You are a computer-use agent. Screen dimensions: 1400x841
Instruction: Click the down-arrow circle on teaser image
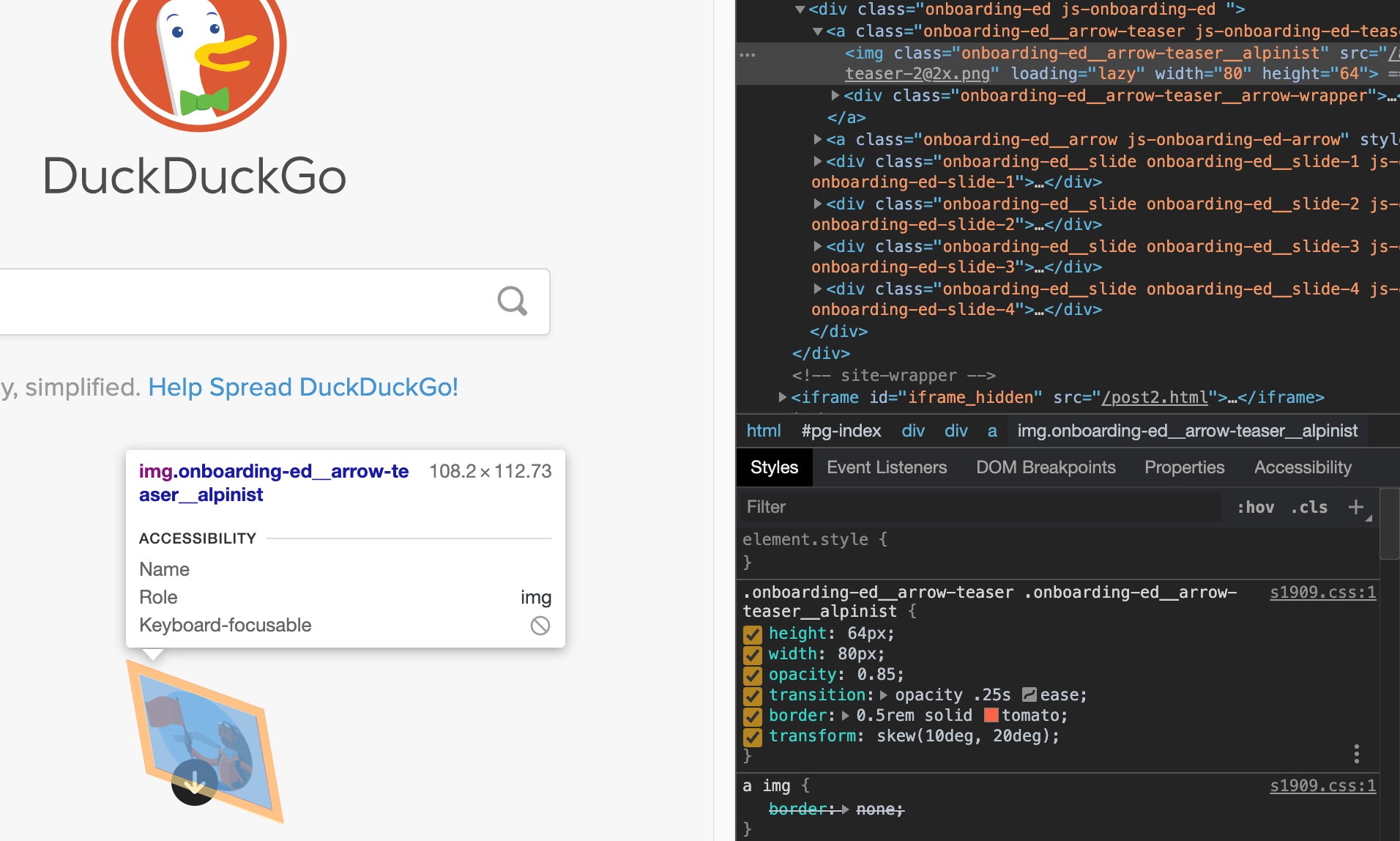[194, 782]
